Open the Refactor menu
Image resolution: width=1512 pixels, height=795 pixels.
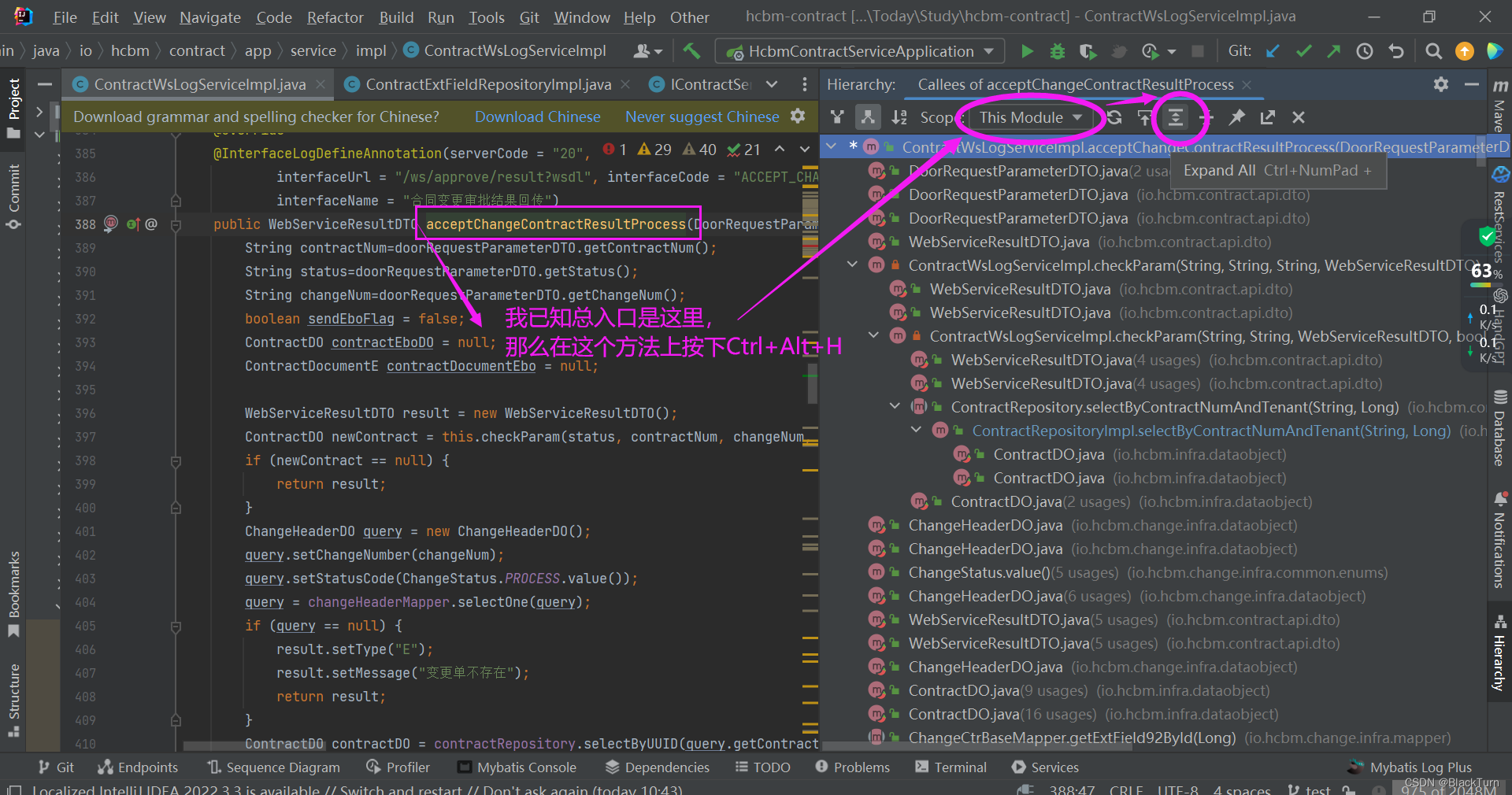point(335,17)
